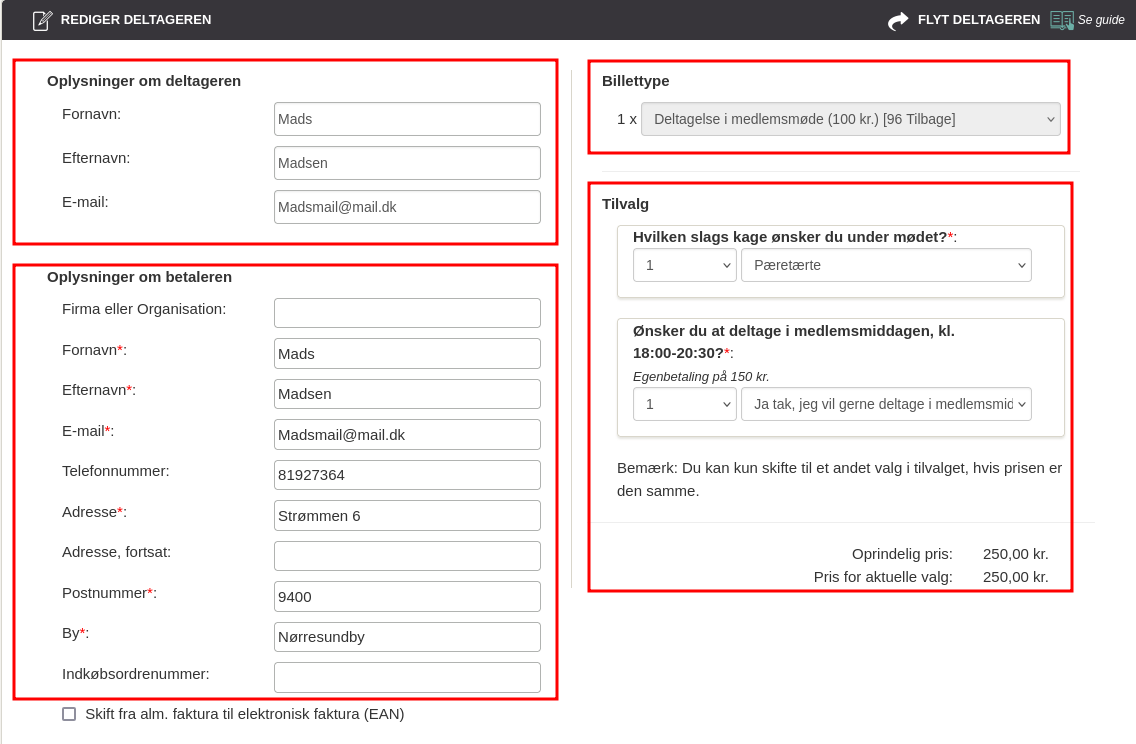Click the 'Hvilken slags kage ønsker du' question

[x=795, y=237]
